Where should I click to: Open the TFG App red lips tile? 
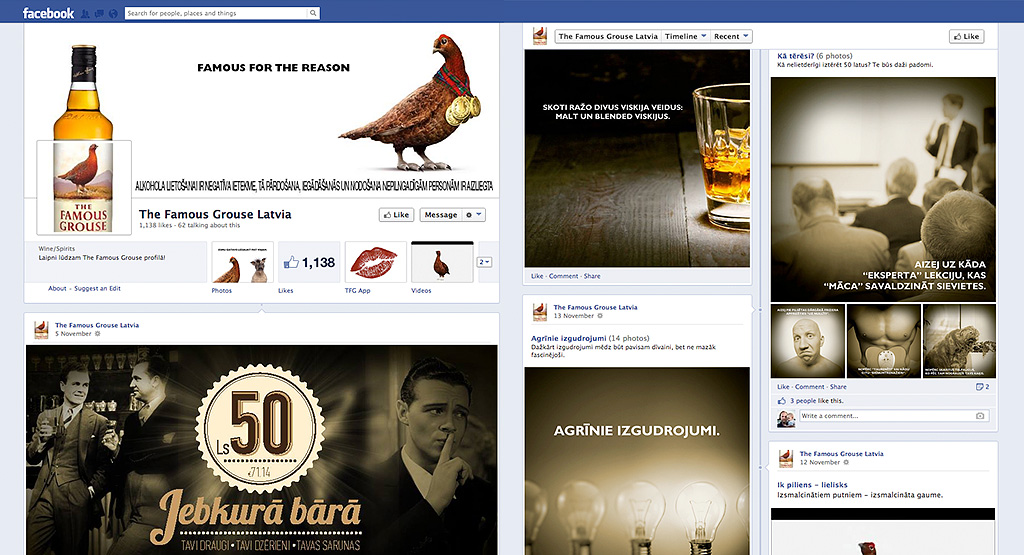[376, 262]
